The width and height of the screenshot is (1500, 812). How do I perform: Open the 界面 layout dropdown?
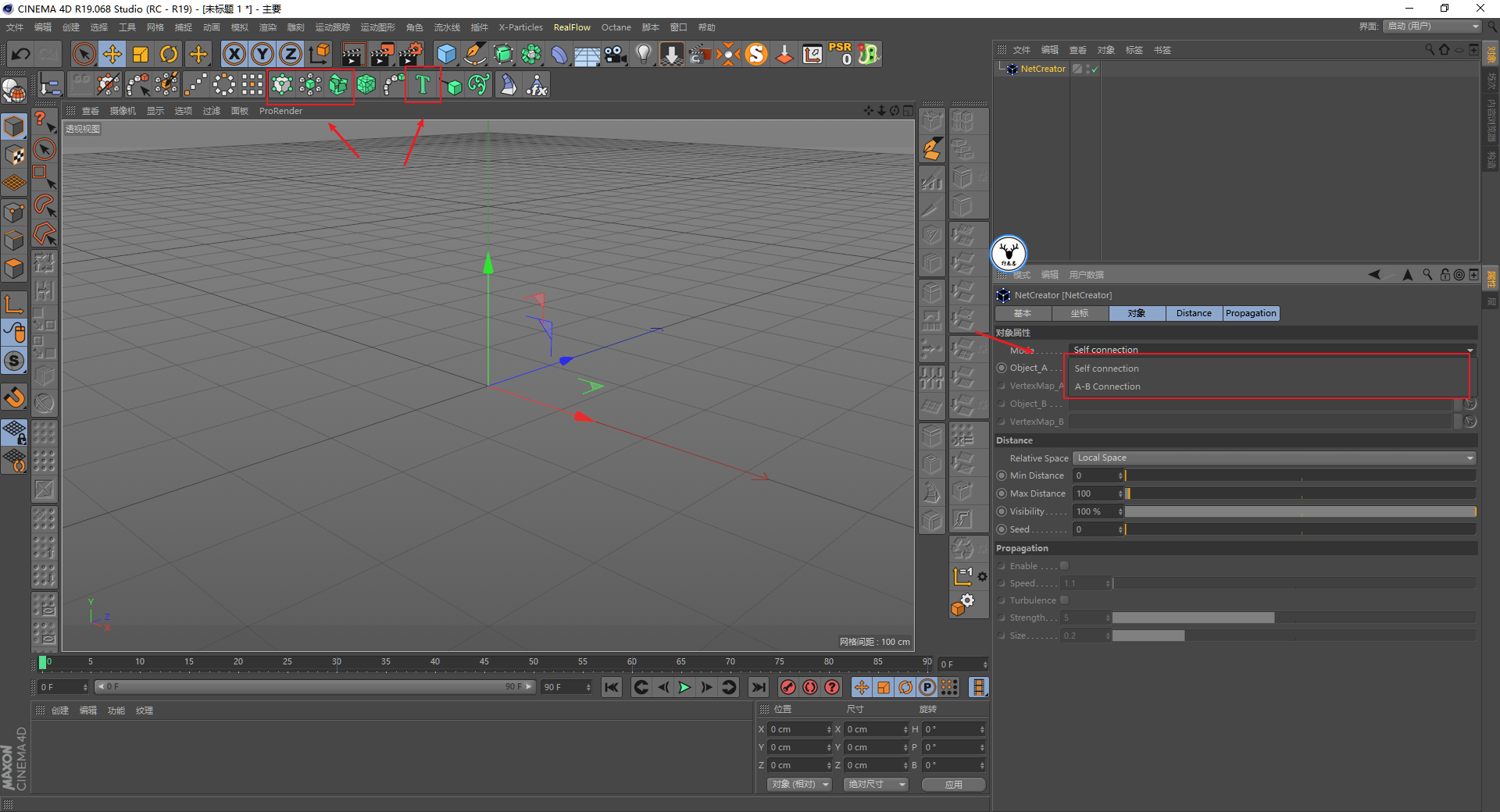pyautogui.click(x=1433, y=27)
